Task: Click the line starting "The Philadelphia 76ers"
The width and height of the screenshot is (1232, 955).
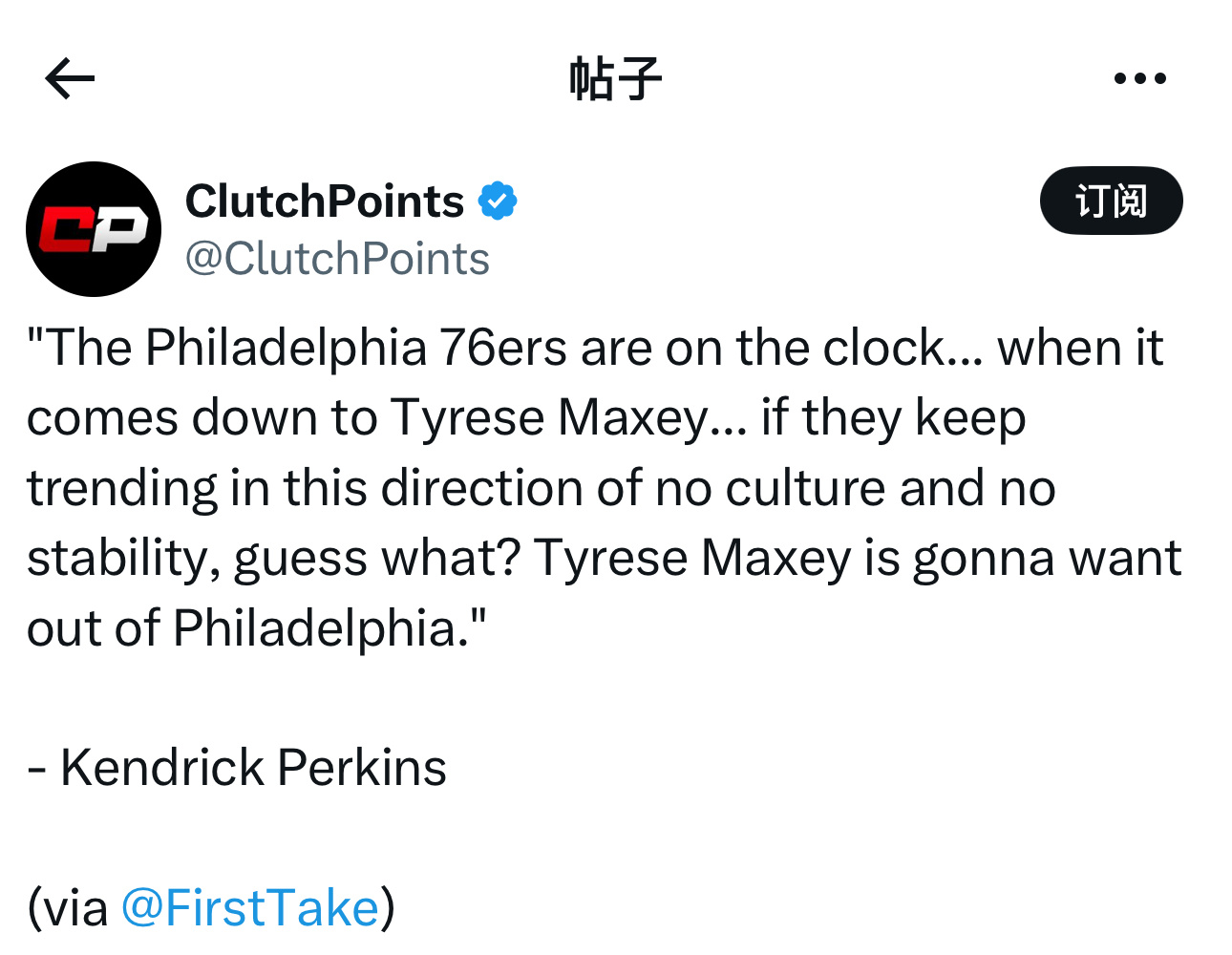Action: click(x=595, y=348)
